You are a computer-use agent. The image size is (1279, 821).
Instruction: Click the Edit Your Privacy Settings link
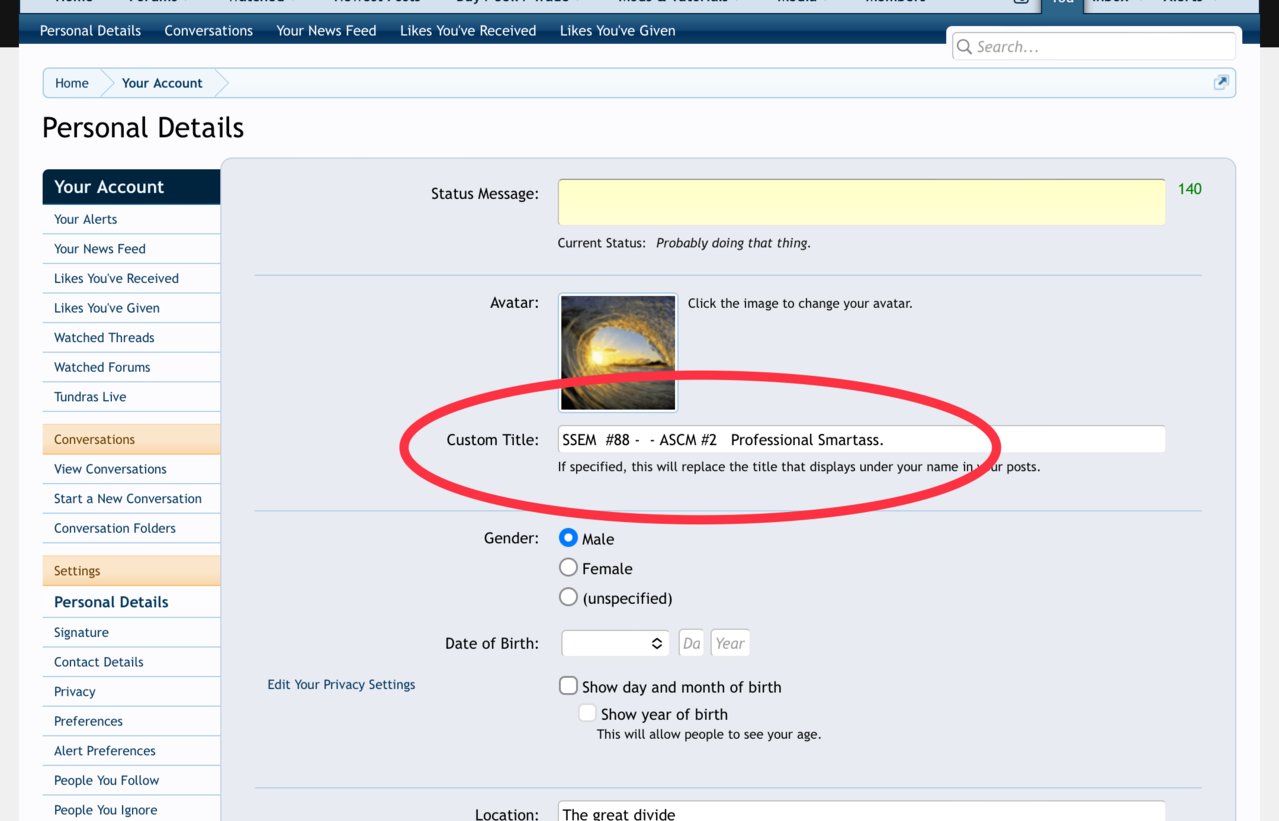pyautogui.click(x=341, y=685)
